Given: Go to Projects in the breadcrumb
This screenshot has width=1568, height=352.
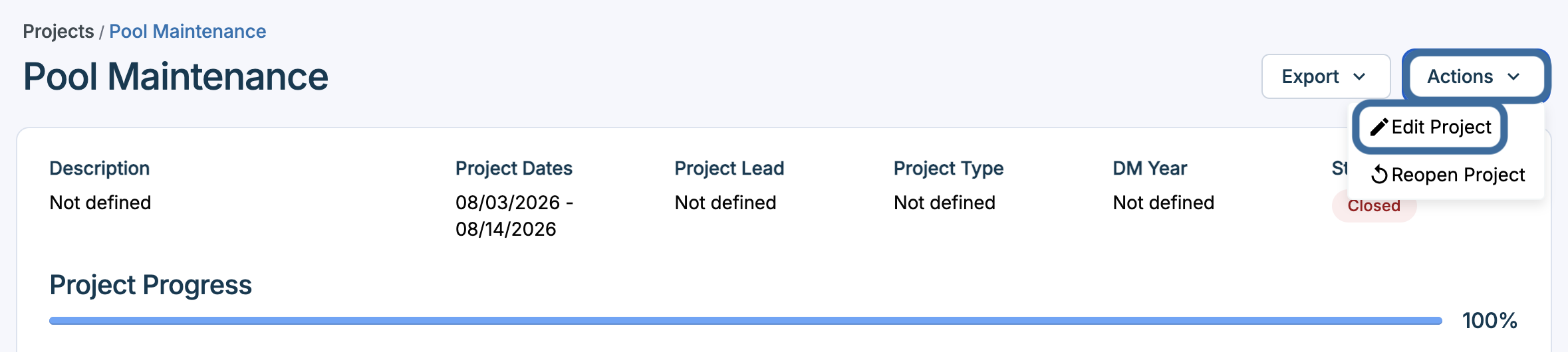Looking at the screenshot, I should pyautogui.click(x=59, y=31).
